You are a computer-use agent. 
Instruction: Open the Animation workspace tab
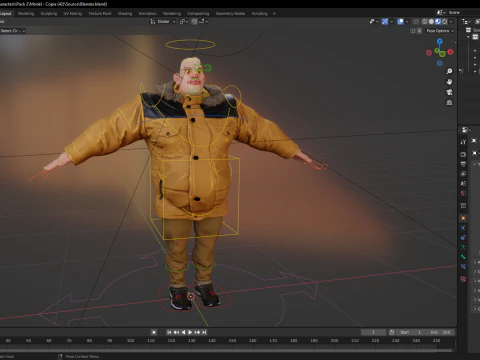147,14
